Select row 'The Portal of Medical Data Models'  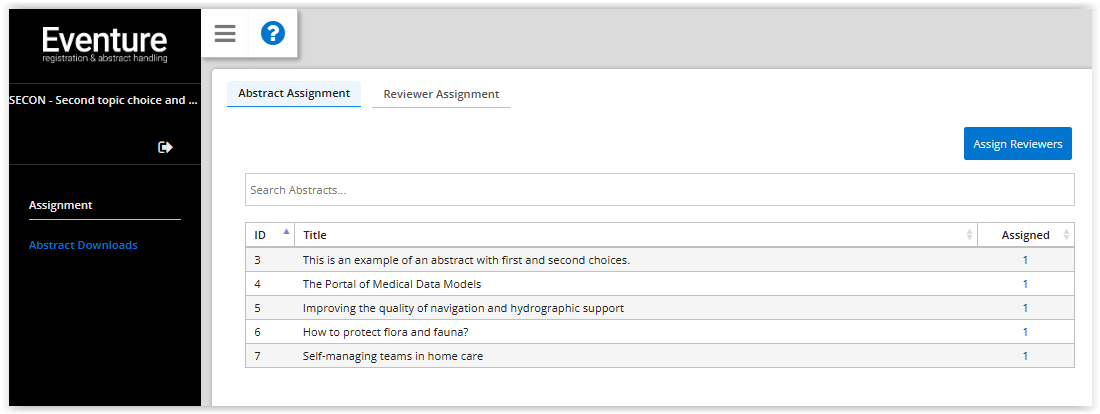coord(392,284)
